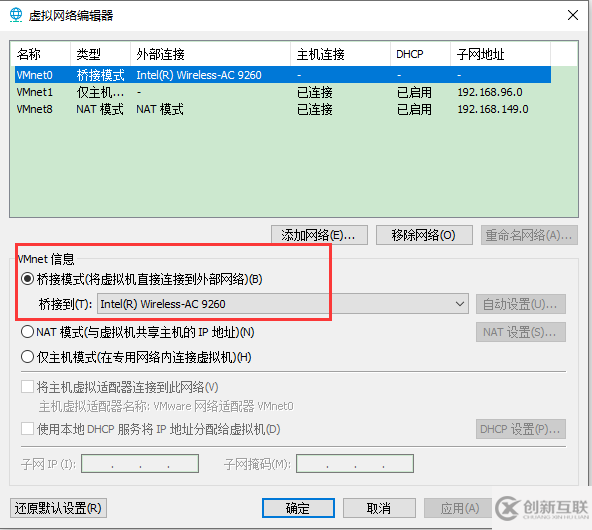Image resolution: width=592 pixels, height=530 pixels.
Task: Click 已连接 cell in VMnet8 row
Action: (314, 109)
